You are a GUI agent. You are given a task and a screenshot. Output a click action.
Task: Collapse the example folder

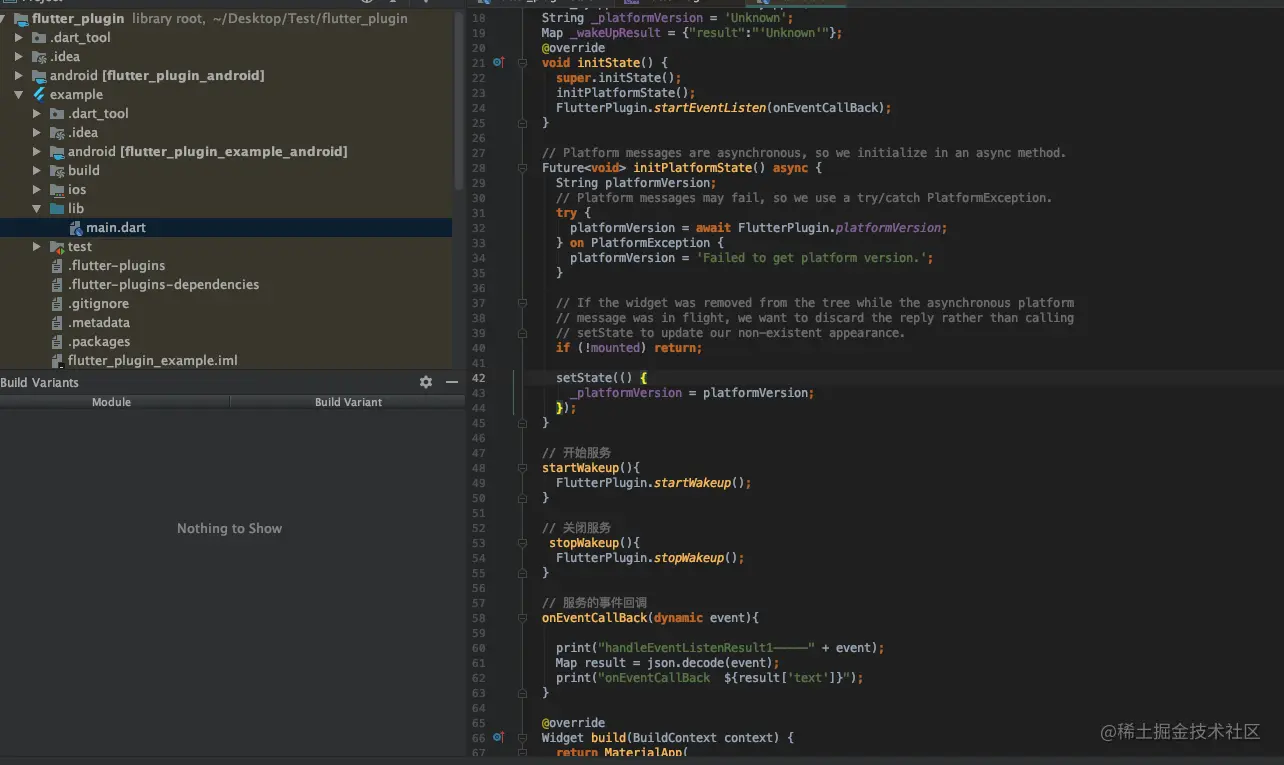(19, 94)
